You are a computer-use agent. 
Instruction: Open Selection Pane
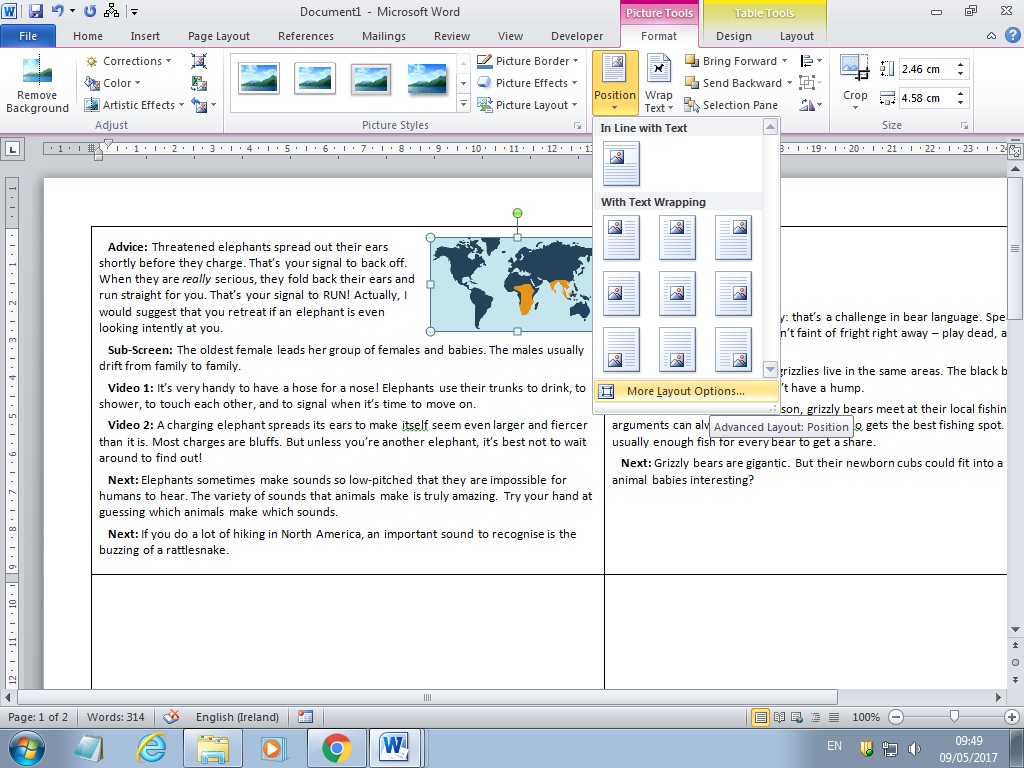731,105
